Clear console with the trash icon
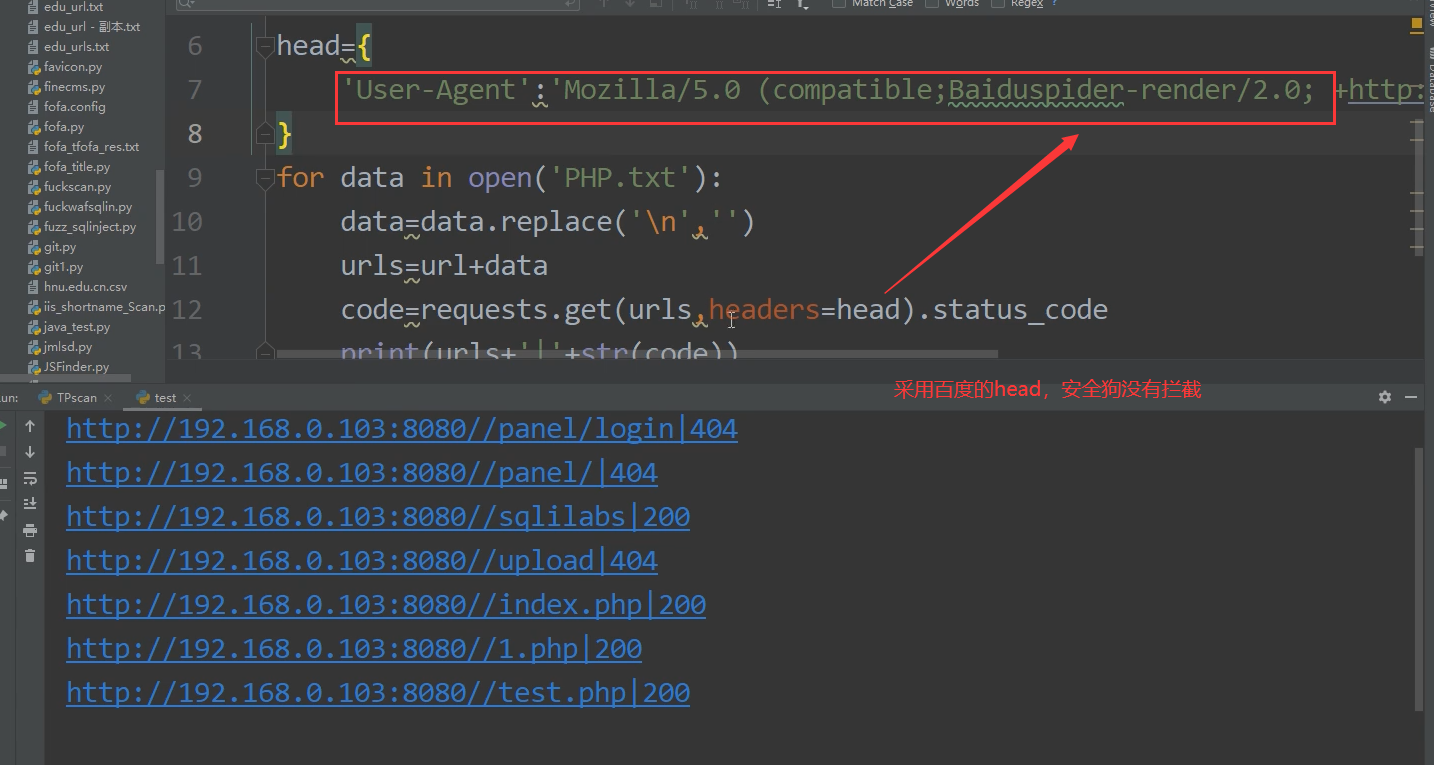 [30, 555]
